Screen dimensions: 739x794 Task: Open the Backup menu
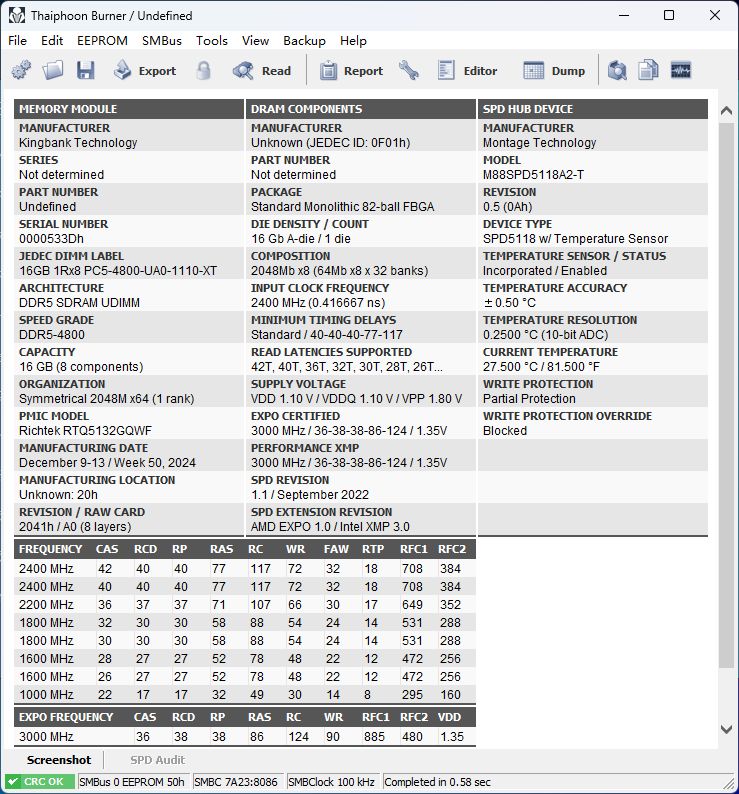pos(304,41)
